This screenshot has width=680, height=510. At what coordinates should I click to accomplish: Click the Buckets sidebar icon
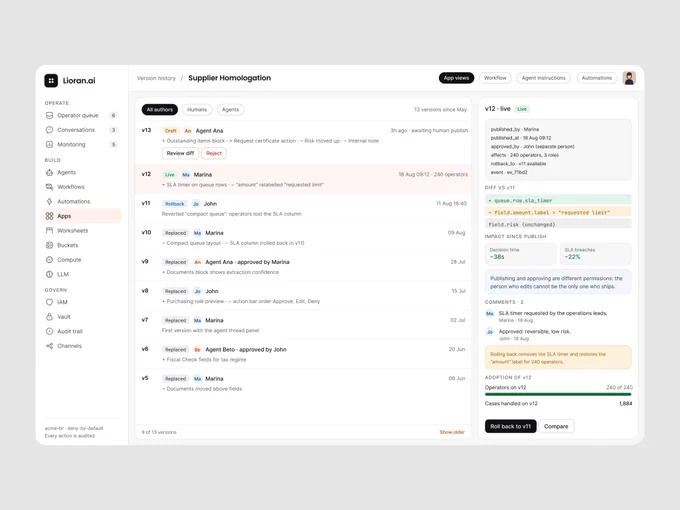coord(49,245)
